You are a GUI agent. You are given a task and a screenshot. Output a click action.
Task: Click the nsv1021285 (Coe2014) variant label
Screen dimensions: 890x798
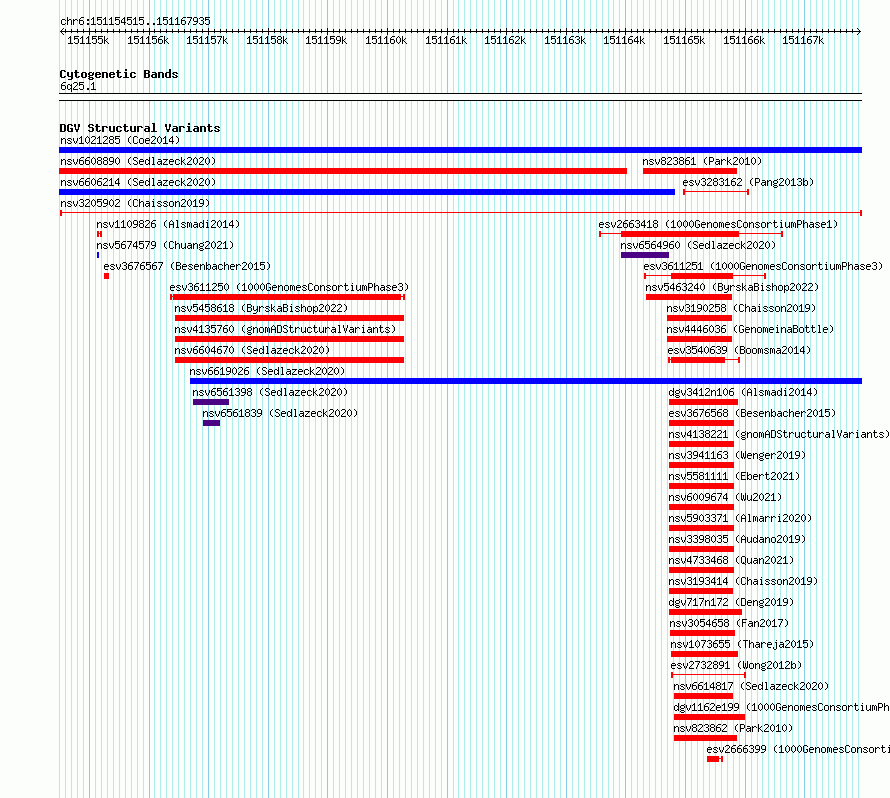point(120,140)
